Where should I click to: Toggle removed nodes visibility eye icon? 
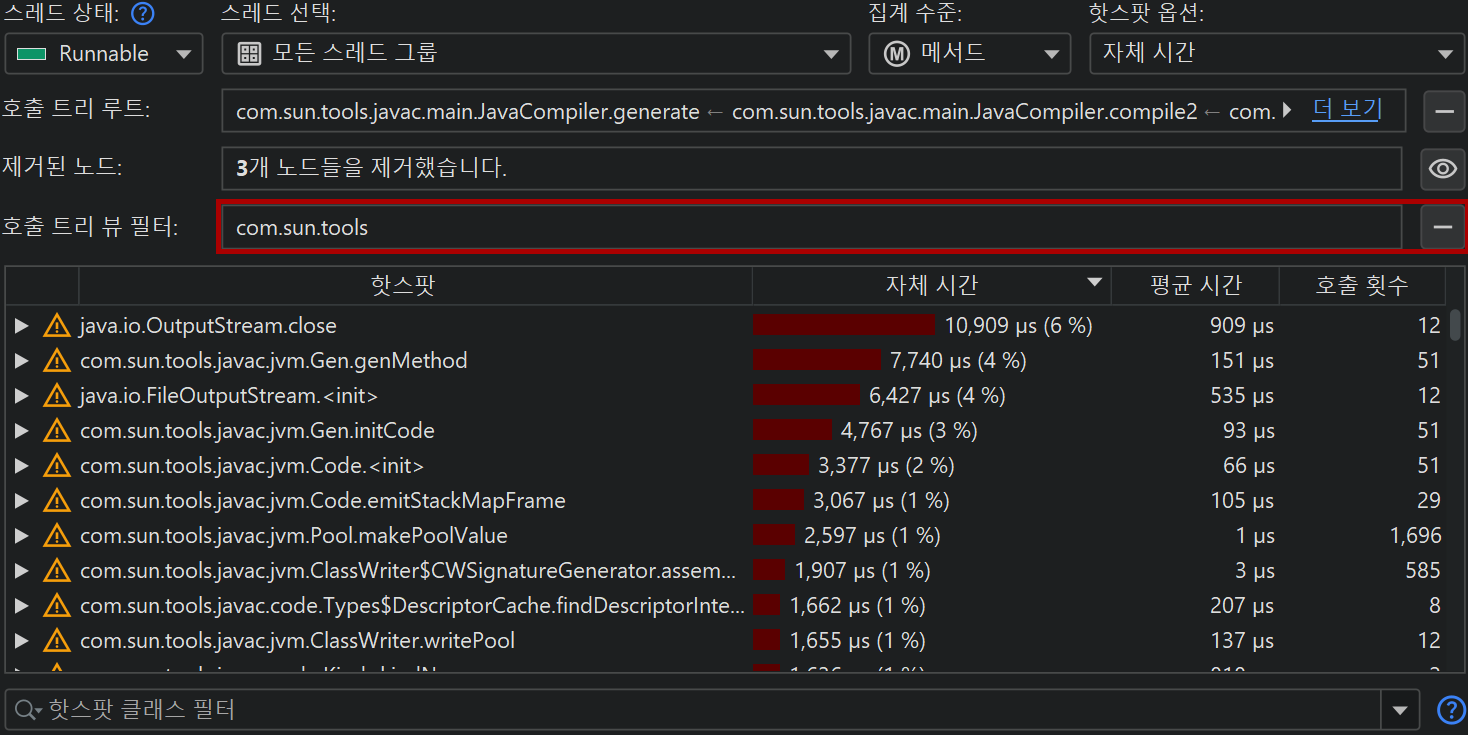(1443, 169)
